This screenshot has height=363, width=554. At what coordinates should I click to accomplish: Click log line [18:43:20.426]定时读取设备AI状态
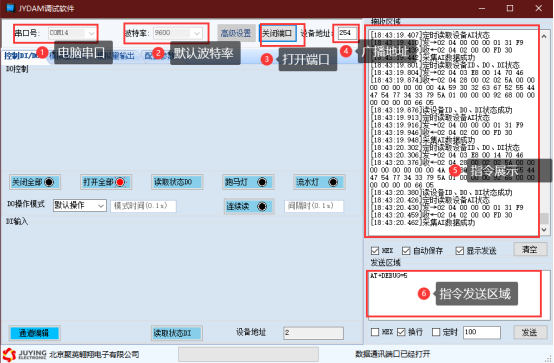[x=430, y=200]
